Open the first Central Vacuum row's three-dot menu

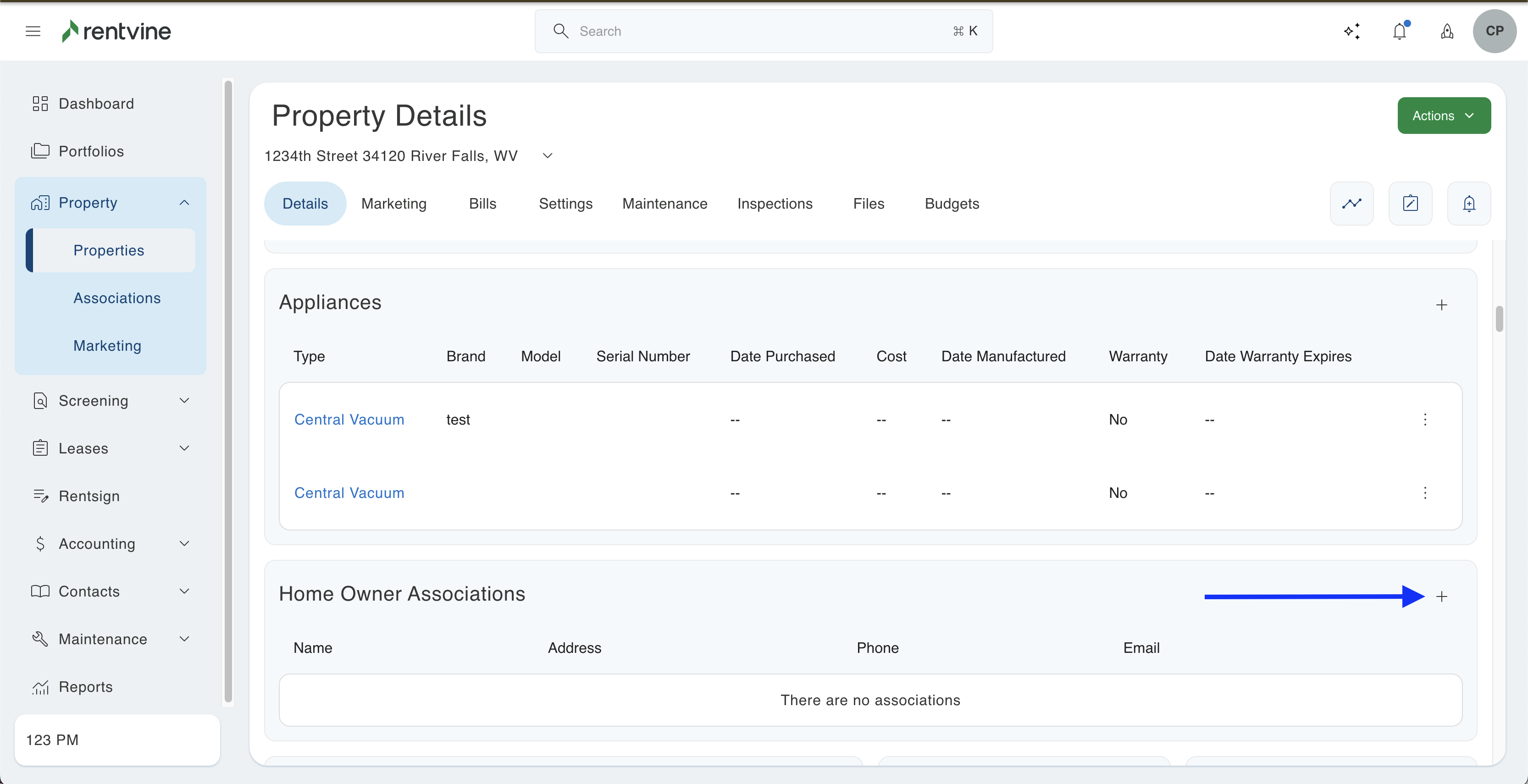coord(1425,420)
